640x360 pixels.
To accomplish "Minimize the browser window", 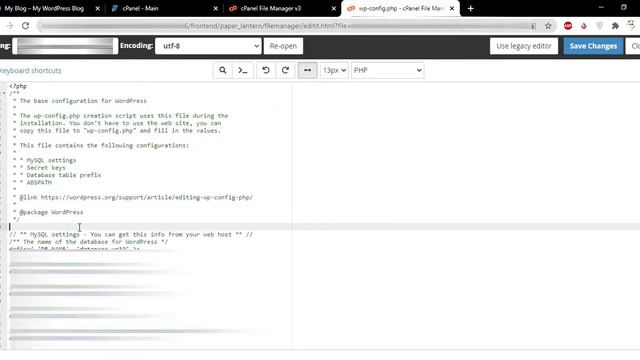I will [x=601, y=7].
